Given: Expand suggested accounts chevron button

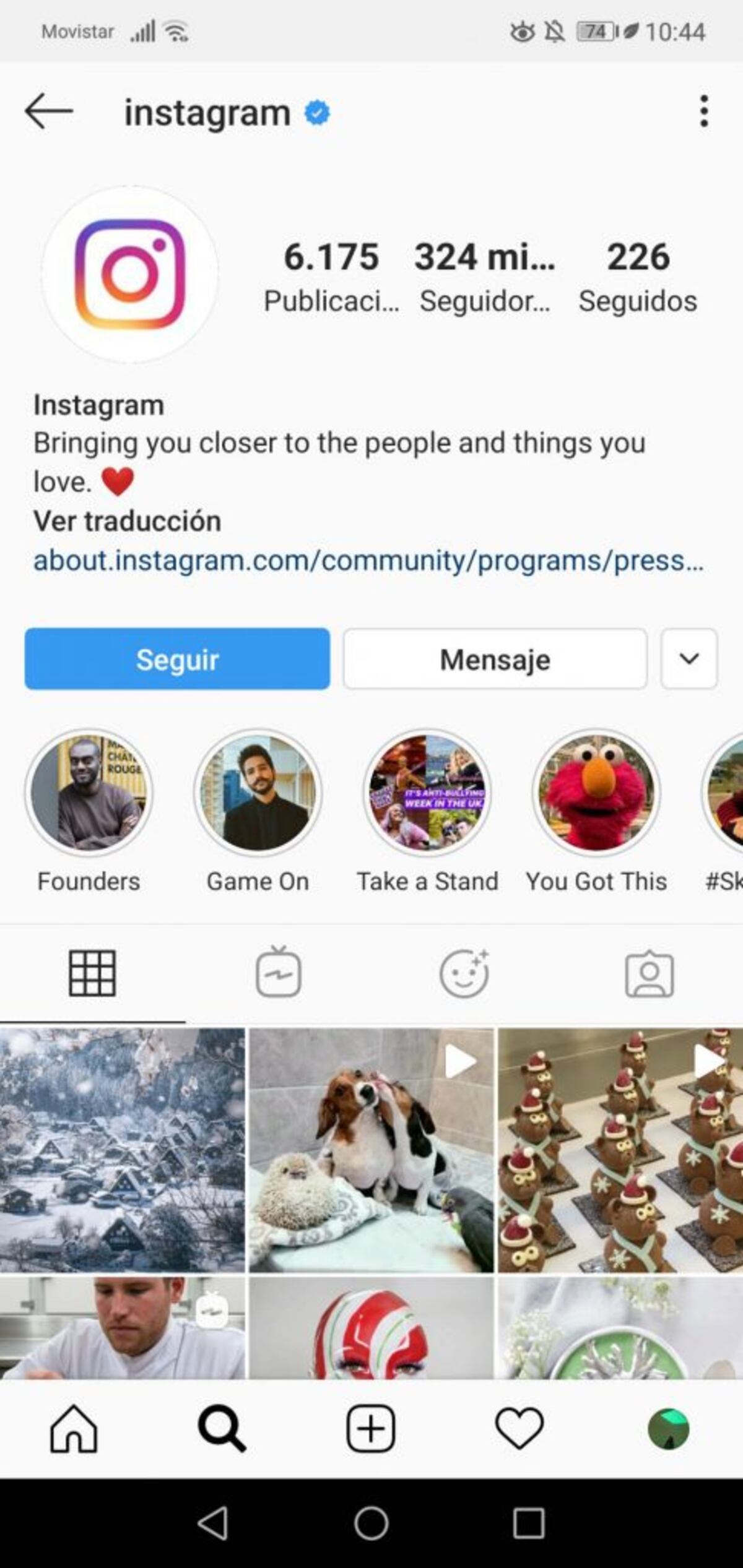Looking at the screenshot, I should point(689,658).
